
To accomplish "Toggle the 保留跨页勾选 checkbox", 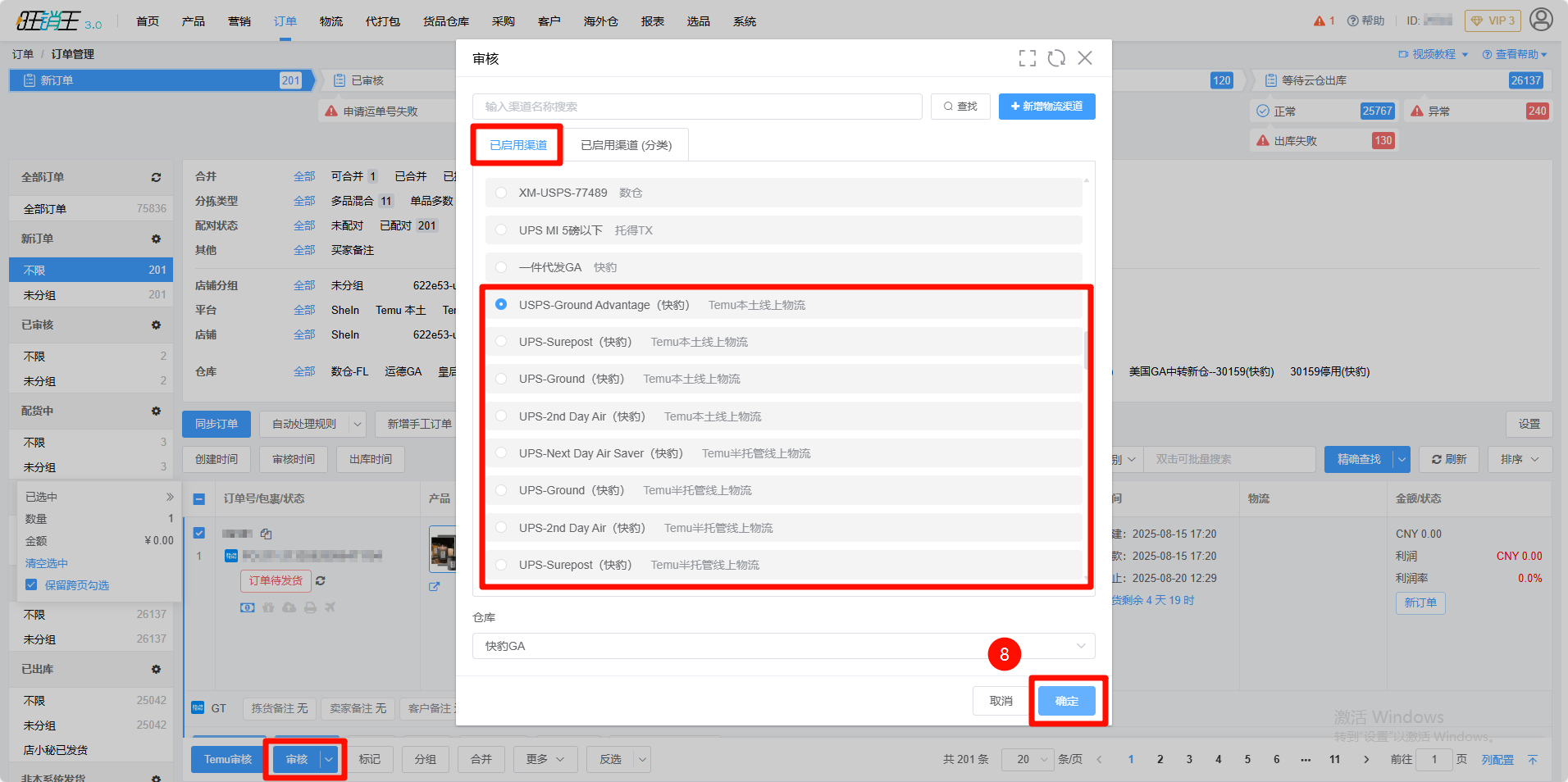I will (x=31, y=584).
